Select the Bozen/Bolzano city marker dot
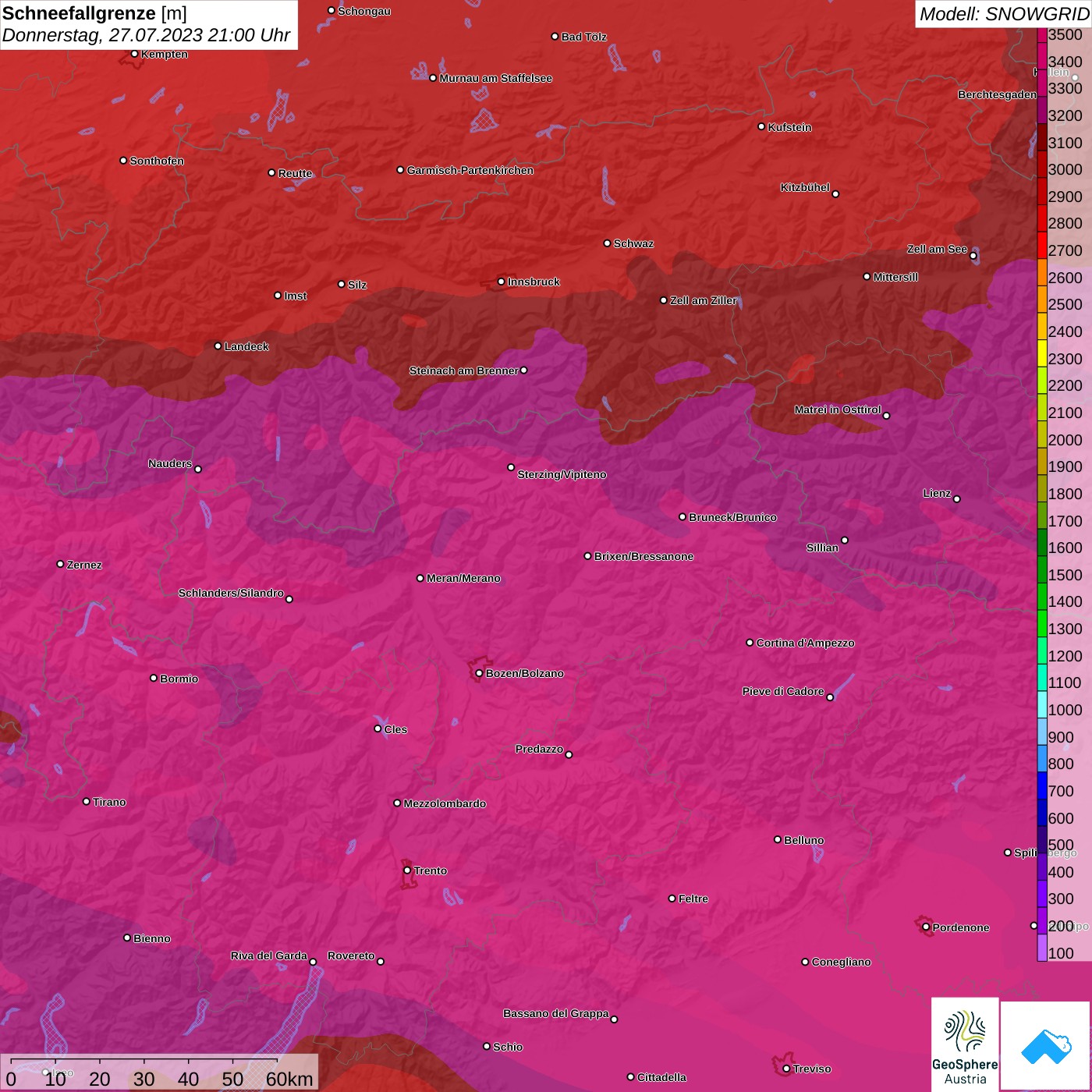The width and height of the screenshot is (1092, 1092). 479,673
